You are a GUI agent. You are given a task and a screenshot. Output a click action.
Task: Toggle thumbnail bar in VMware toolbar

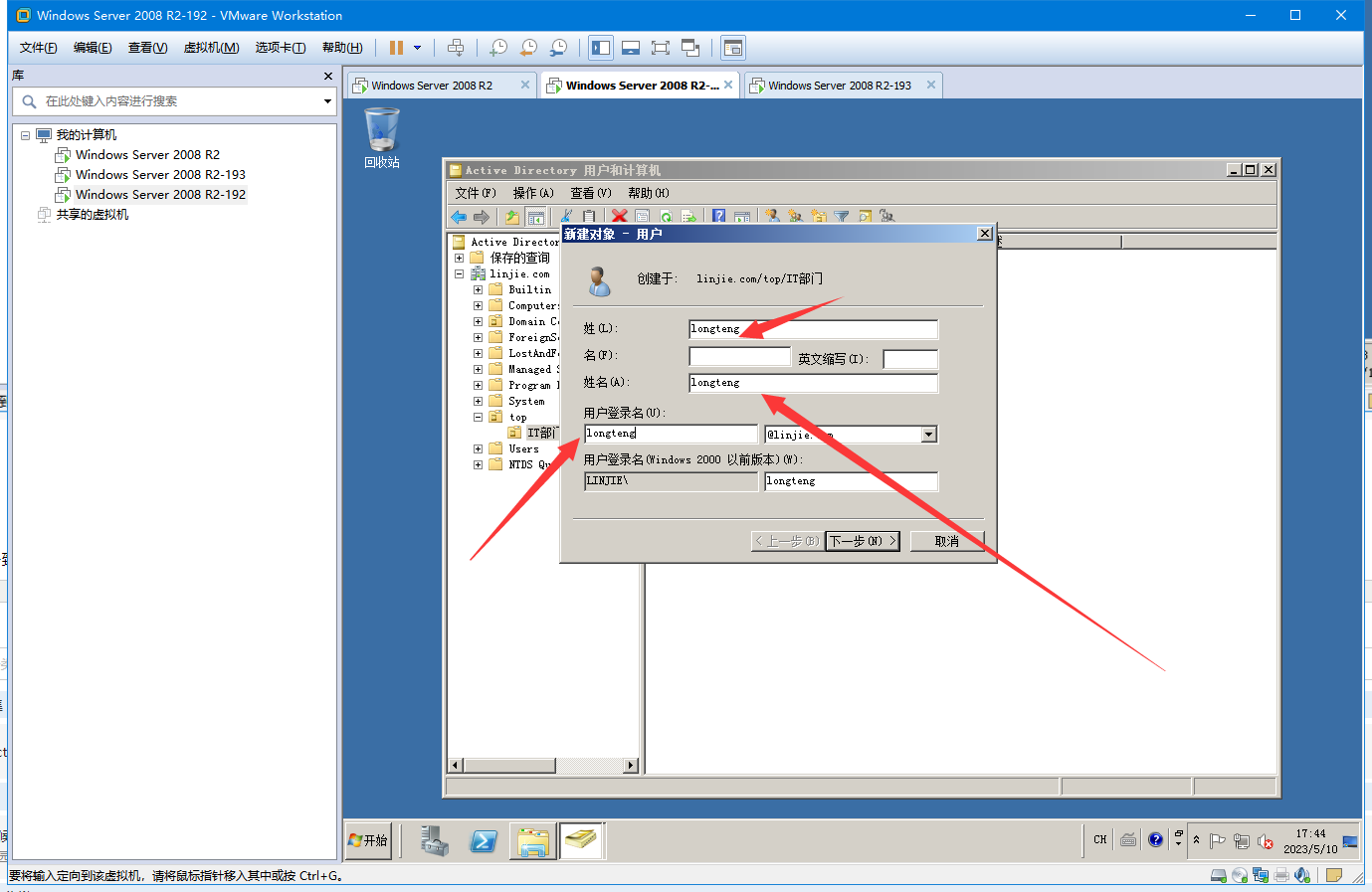[631, 48]
